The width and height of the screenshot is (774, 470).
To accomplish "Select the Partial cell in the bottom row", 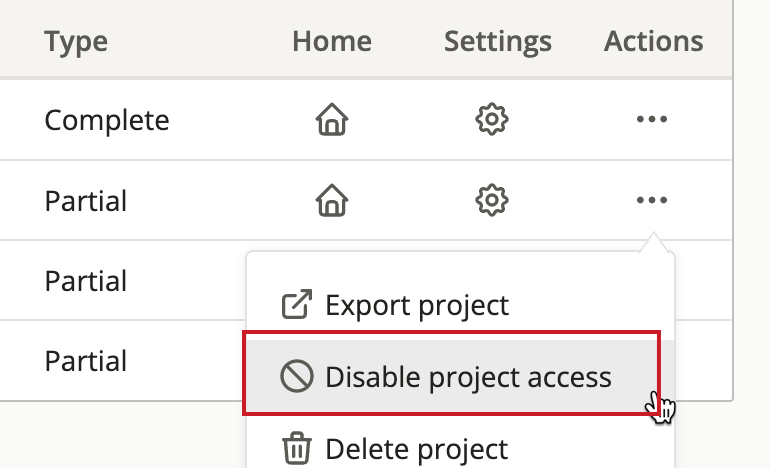I will tap(86, 361).
